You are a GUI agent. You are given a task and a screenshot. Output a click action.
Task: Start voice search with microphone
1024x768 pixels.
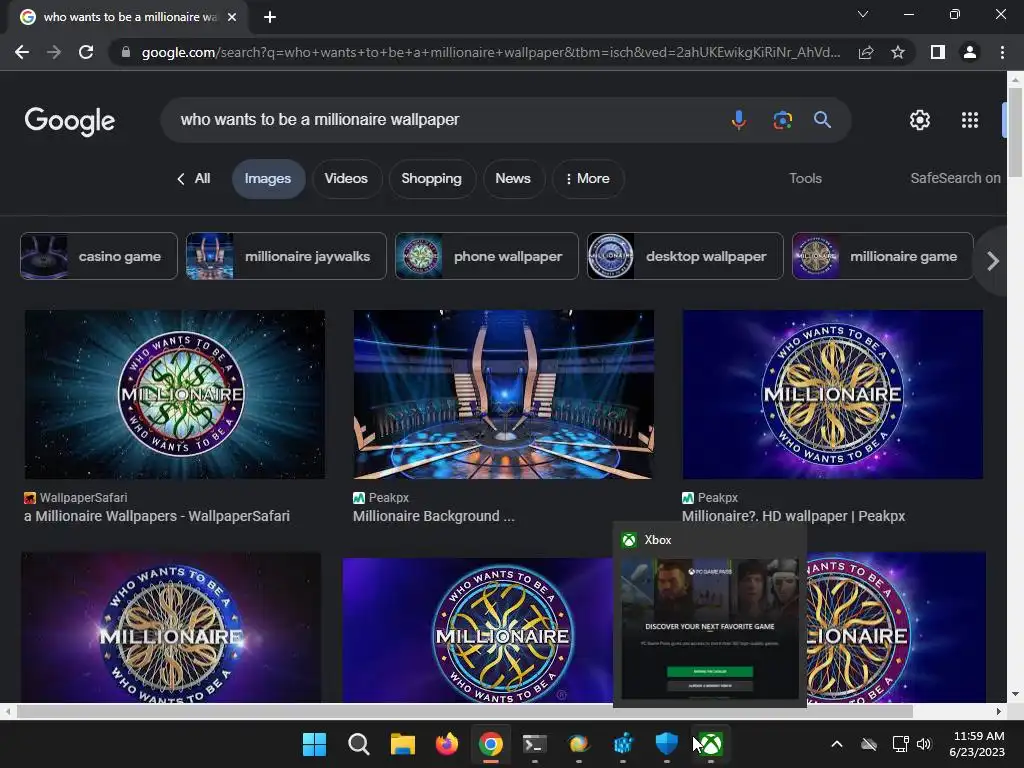click(739, 120)
